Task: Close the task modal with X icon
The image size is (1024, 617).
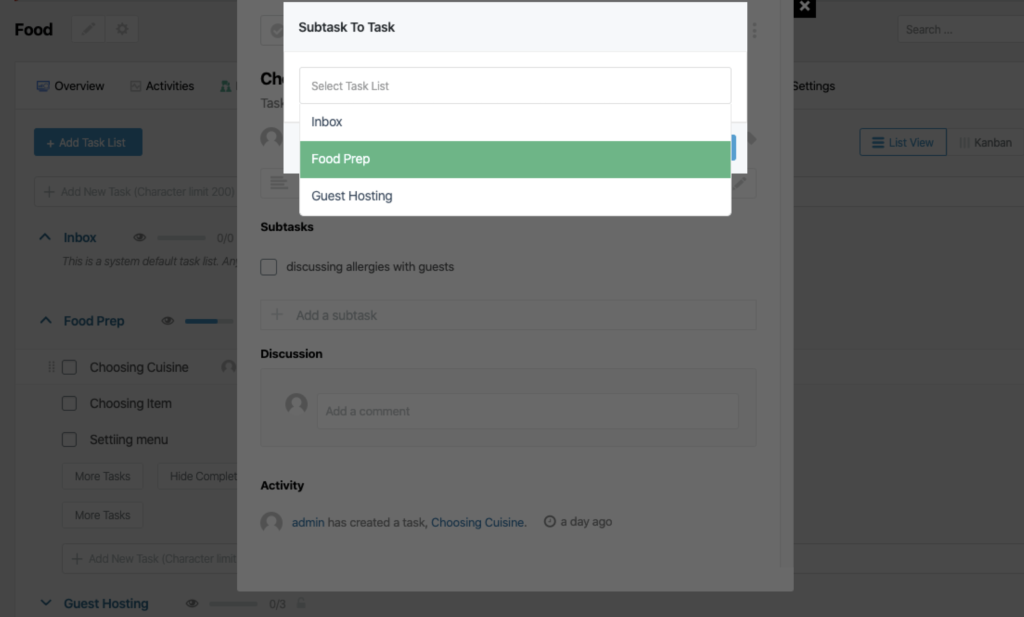Action: pos(805,7)
